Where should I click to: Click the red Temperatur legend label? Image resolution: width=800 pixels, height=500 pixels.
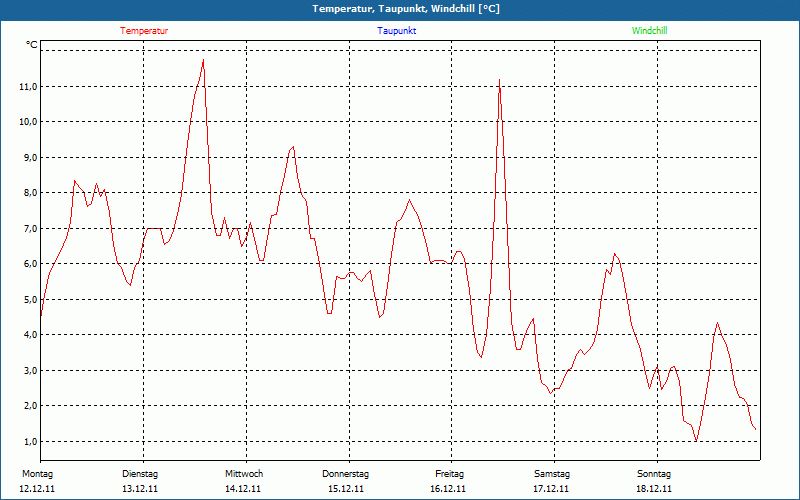(144, 31)
